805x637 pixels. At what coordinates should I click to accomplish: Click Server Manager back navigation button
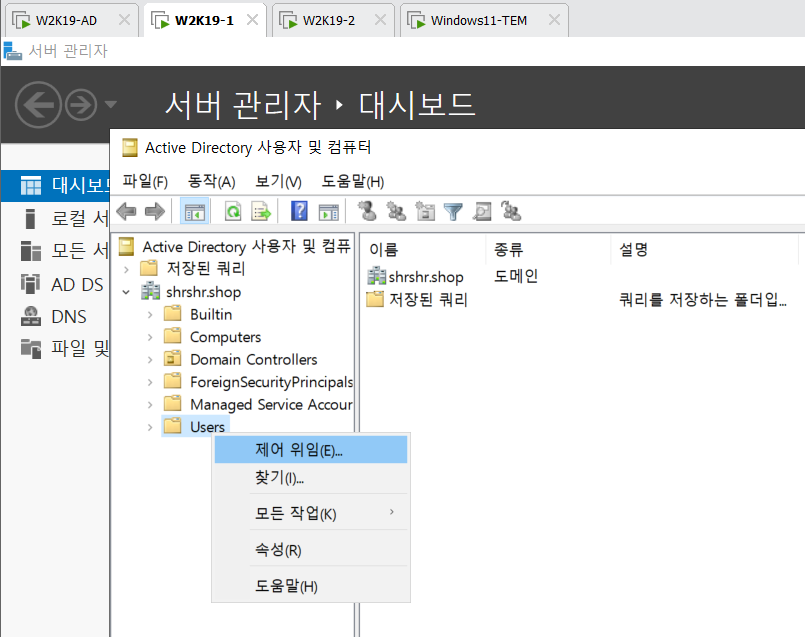pos(39,105)
